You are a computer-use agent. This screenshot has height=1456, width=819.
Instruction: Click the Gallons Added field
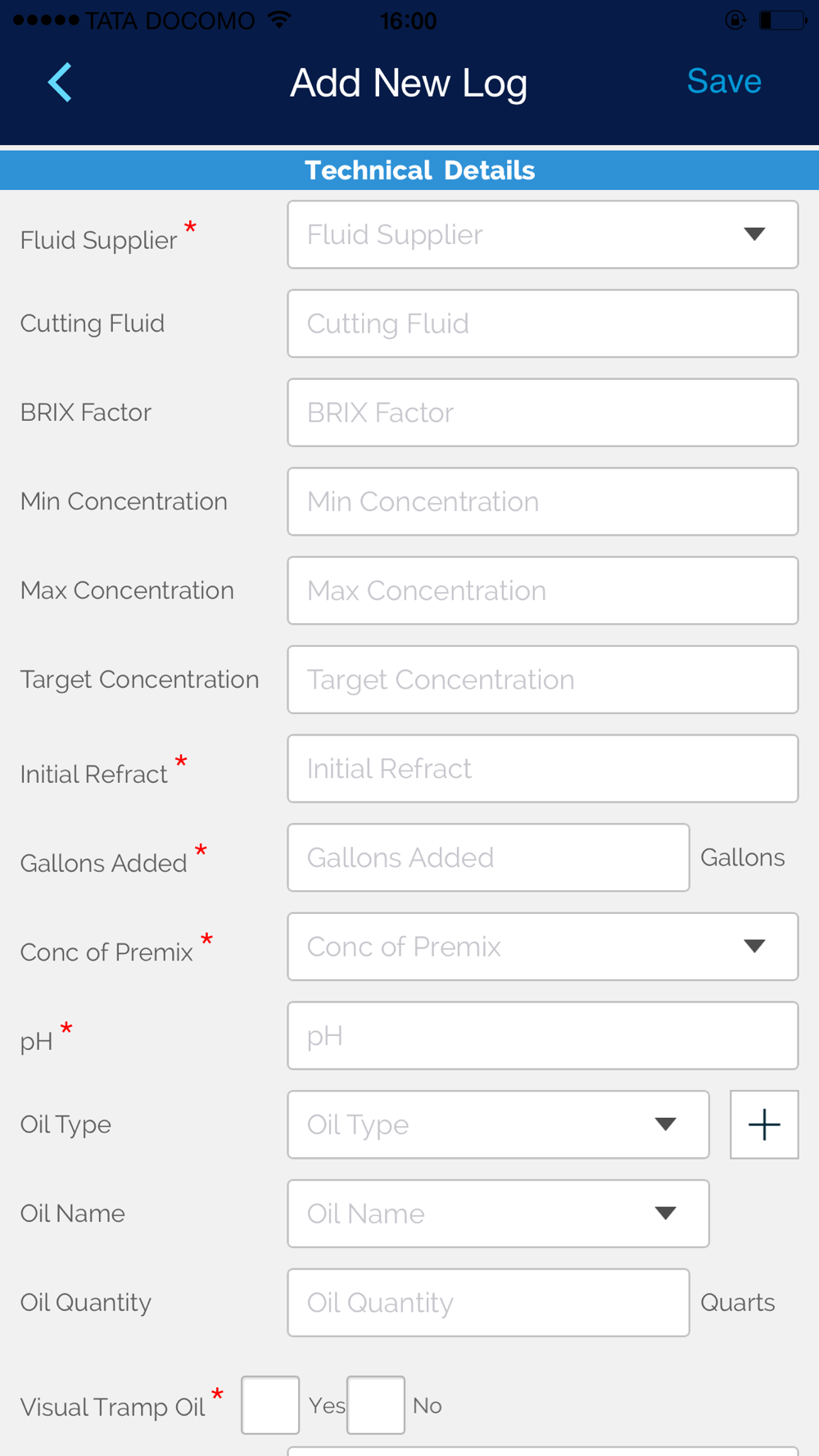point(488,857)
